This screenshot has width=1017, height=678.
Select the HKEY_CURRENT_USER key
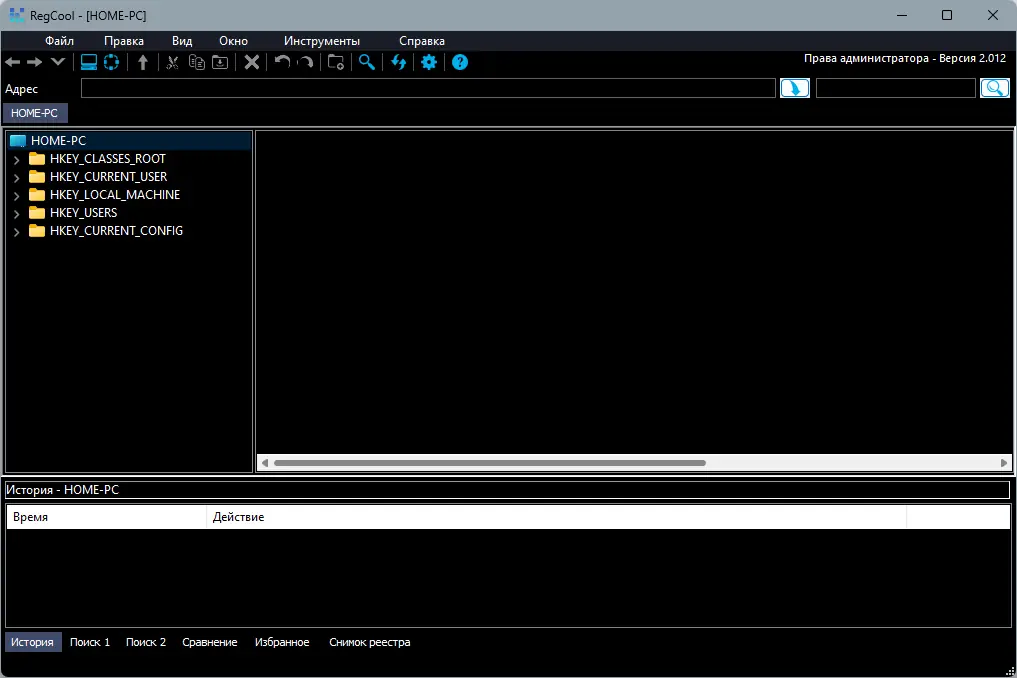108,177
